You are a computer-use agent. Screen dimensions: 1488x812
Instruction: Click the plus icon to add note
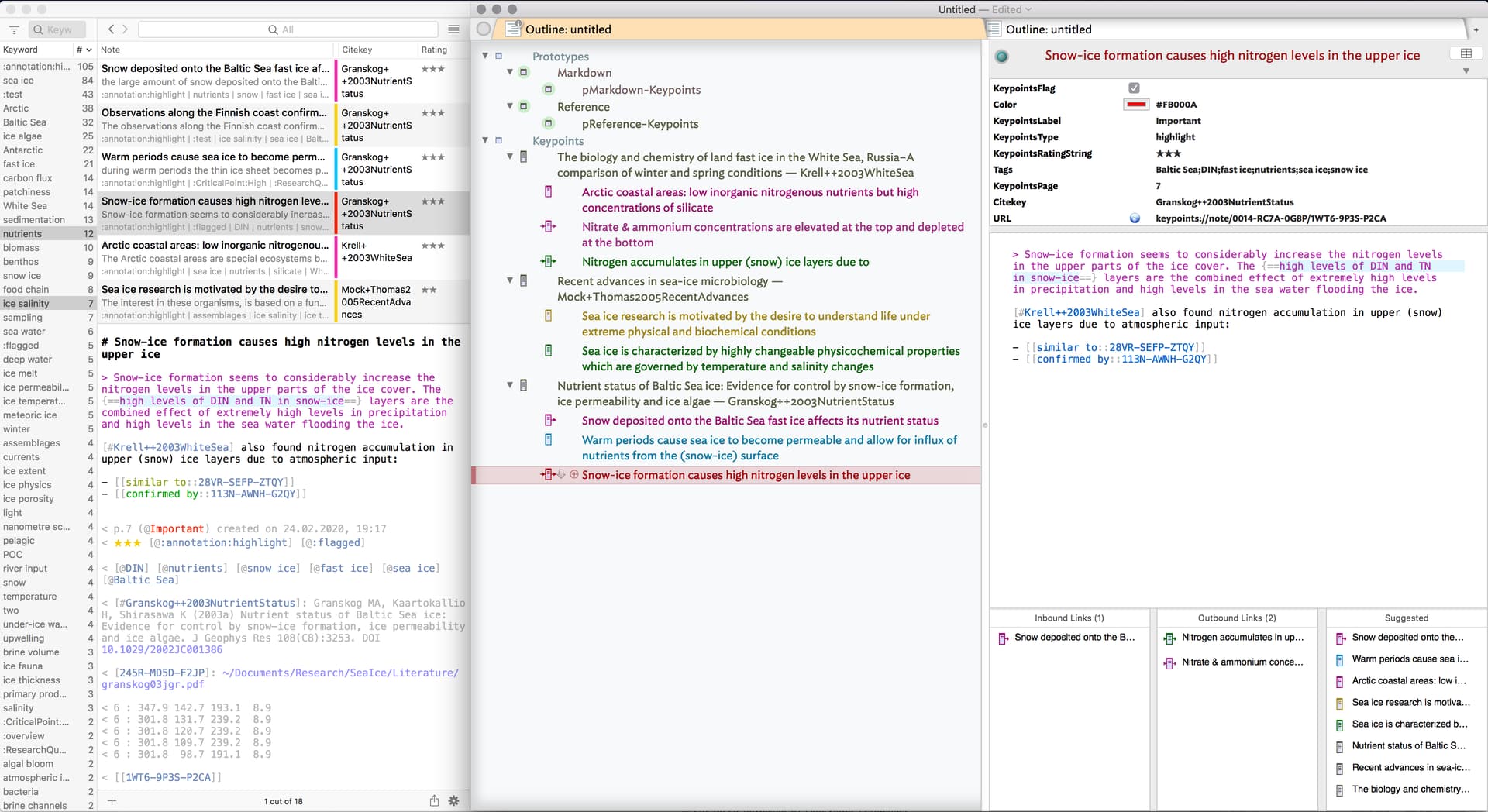coord(112,800)
